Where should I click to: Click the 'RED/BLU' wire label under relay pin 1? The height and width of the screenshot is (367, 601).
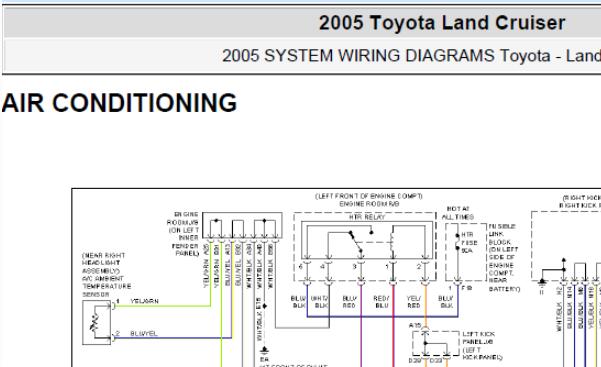pos(381,302)
